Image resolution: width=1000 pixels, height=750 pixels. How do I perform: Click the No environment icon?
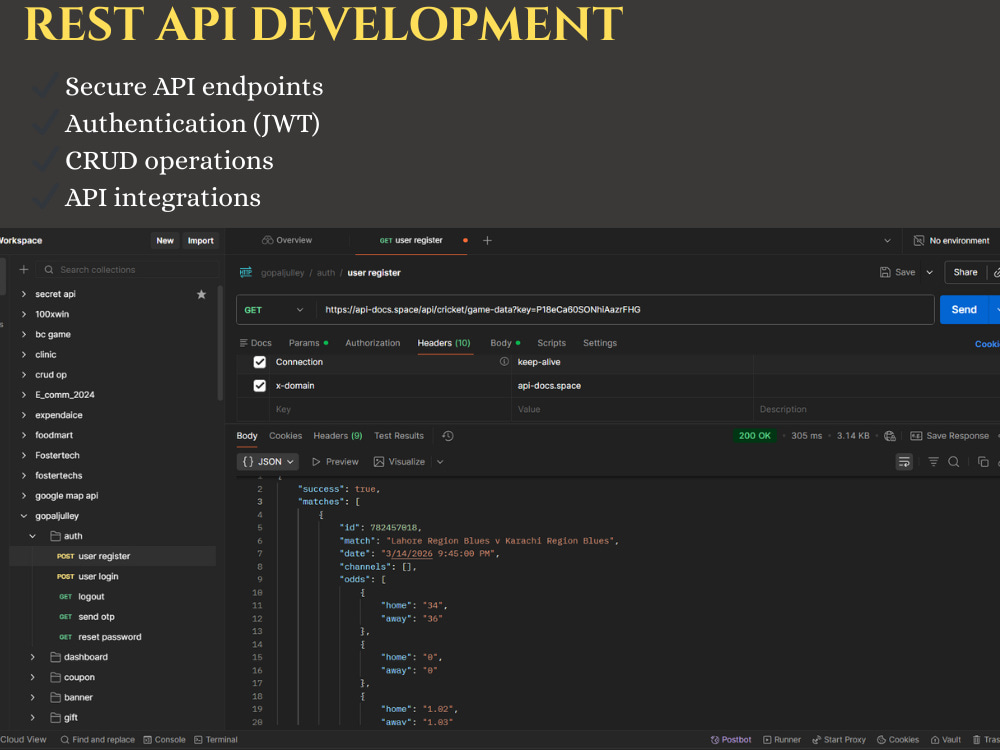pos(919,240)
